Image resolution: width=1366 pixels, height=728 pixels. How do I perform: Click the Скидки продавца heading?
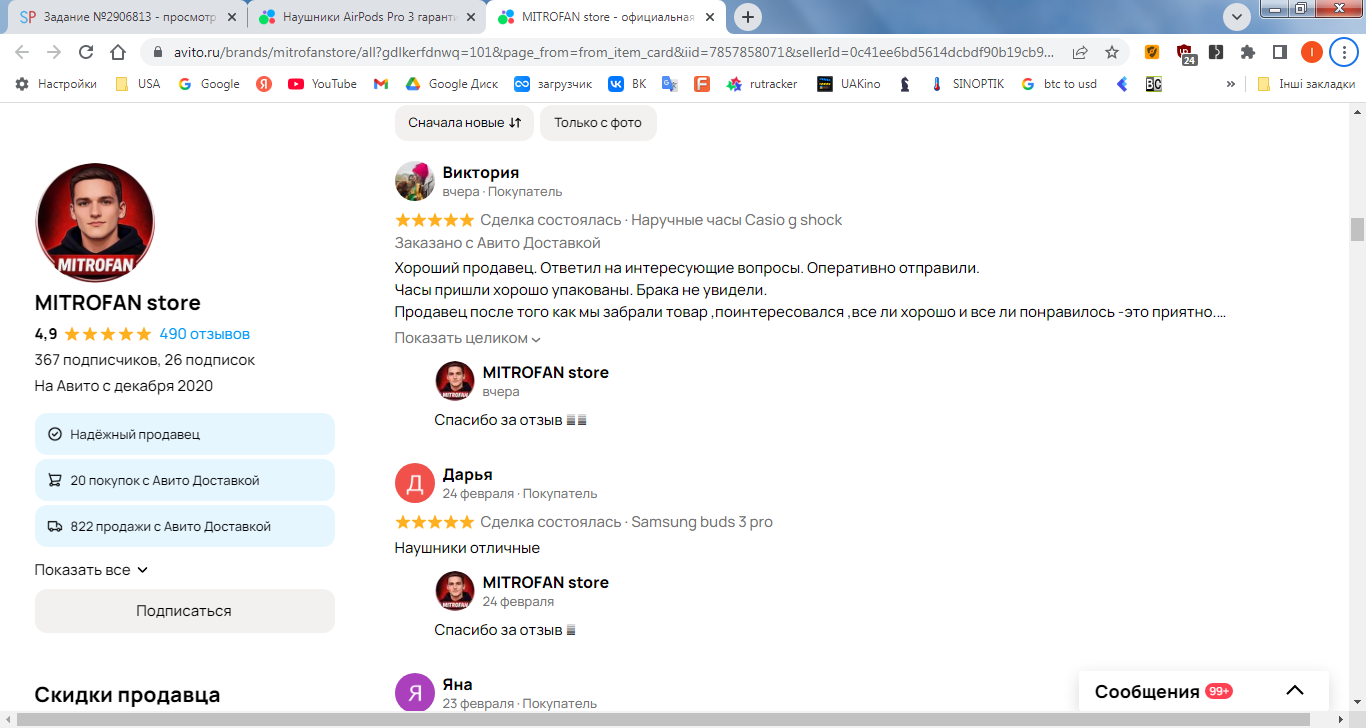(x=127, y=695)
